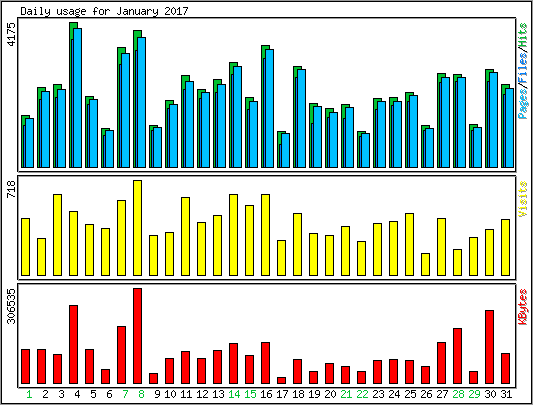Select the hits axis maximum value 4175

click(x=12, y=34)
